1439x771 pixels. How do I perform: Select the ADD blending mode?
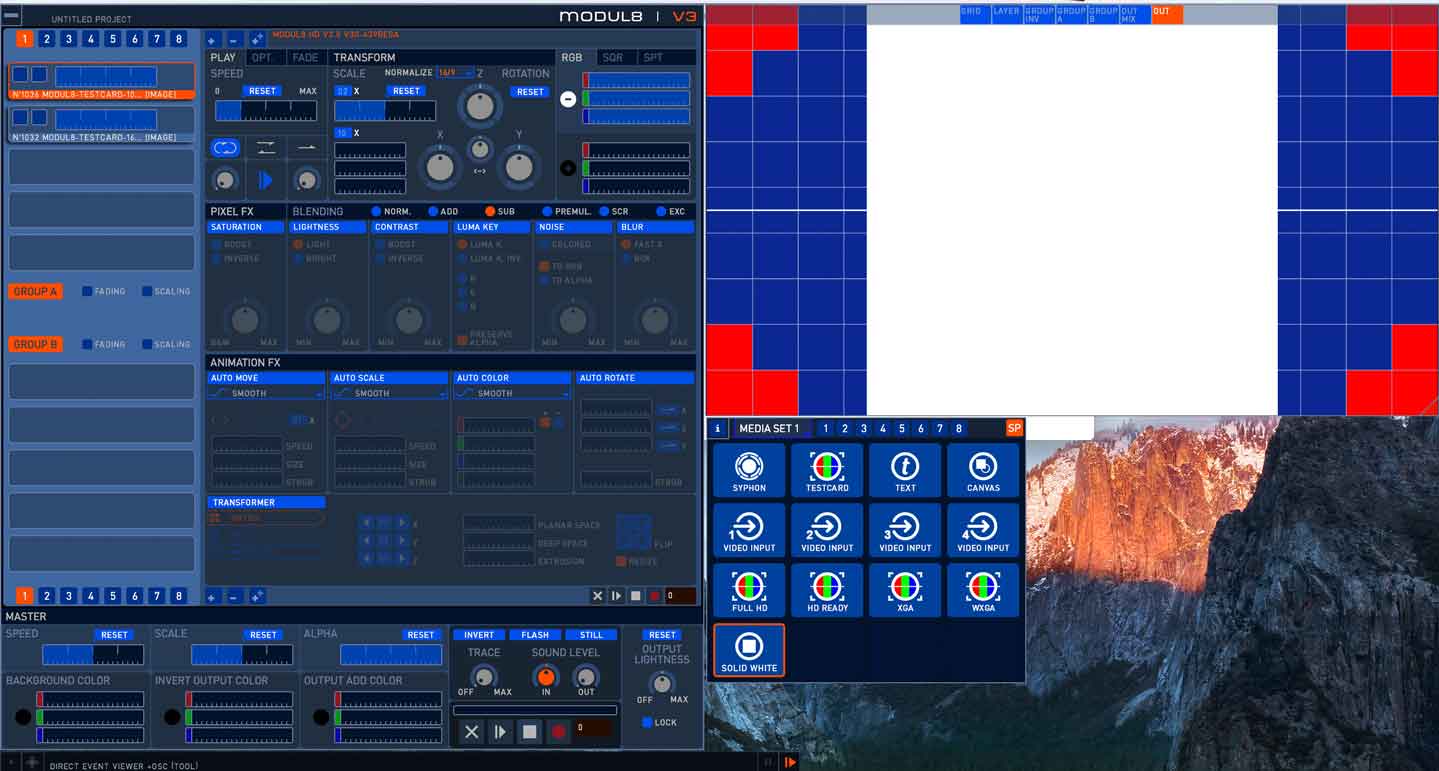click(x=433, y=212)
